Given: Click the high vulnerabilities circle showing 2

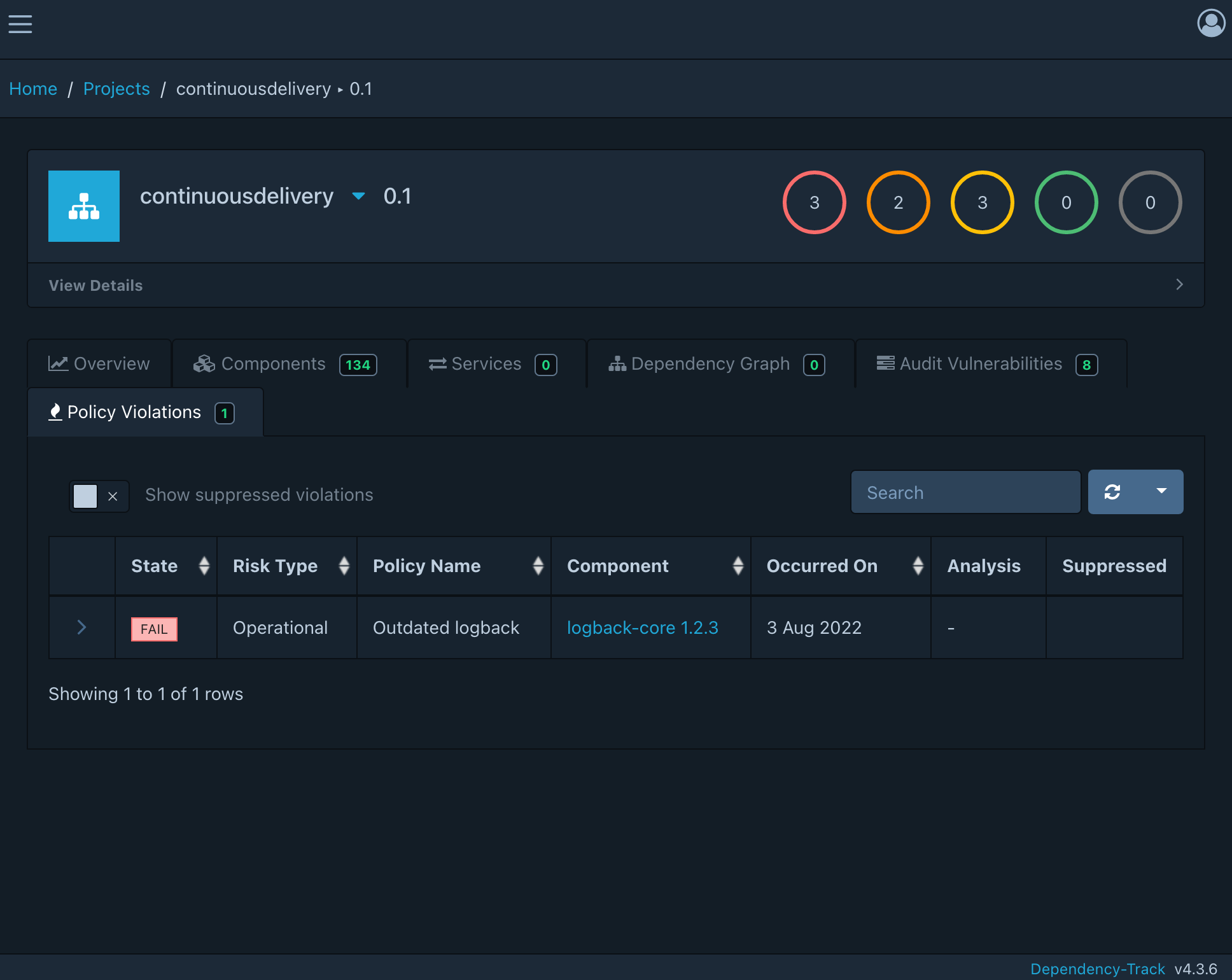Looking at the screenshot, I should click(x=899, y=202).
